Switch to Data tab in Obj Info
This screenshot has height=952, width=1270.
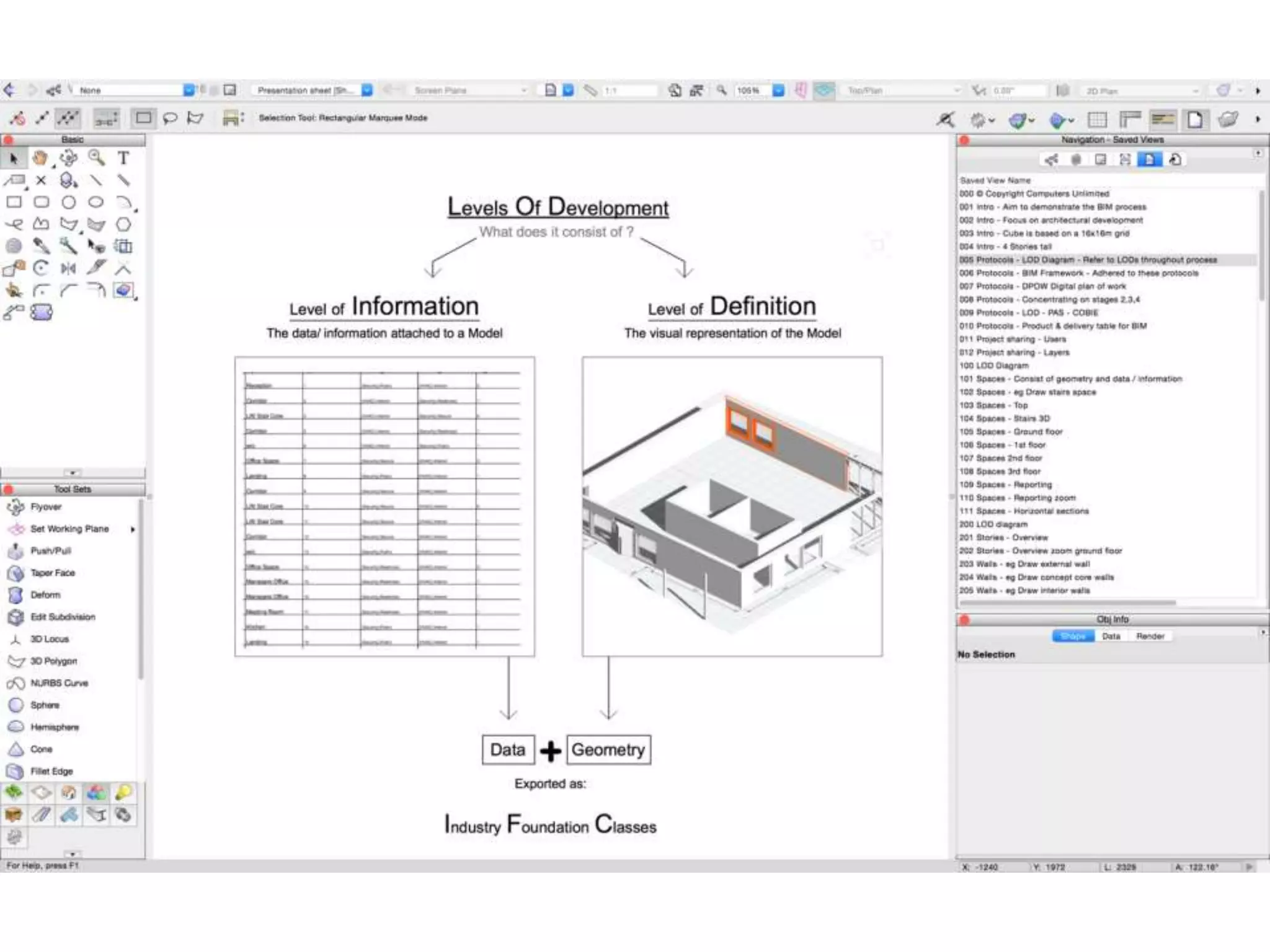(x=1111, y=636)
